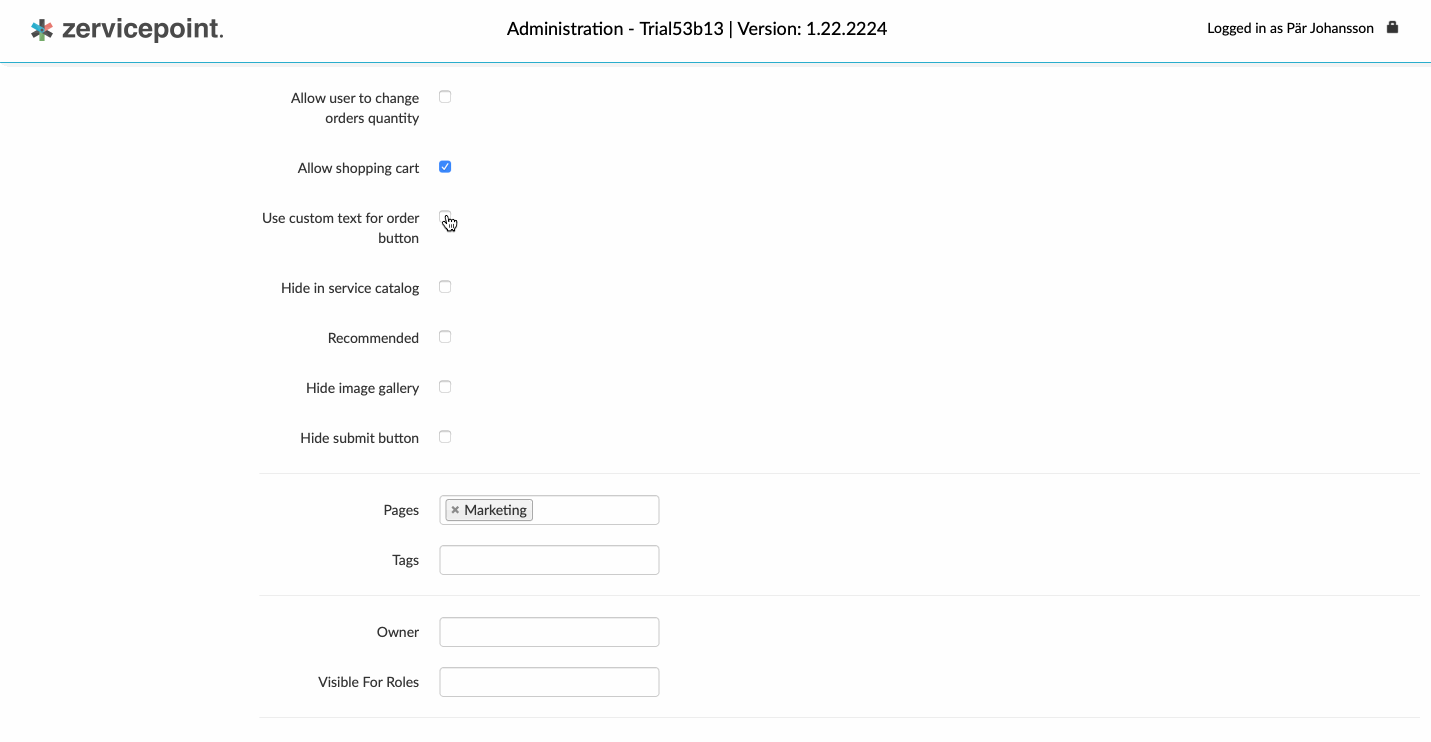Mark the service as Recommended
The width and height of the screenshot is (1431, 742).
(x=445, y=337)
